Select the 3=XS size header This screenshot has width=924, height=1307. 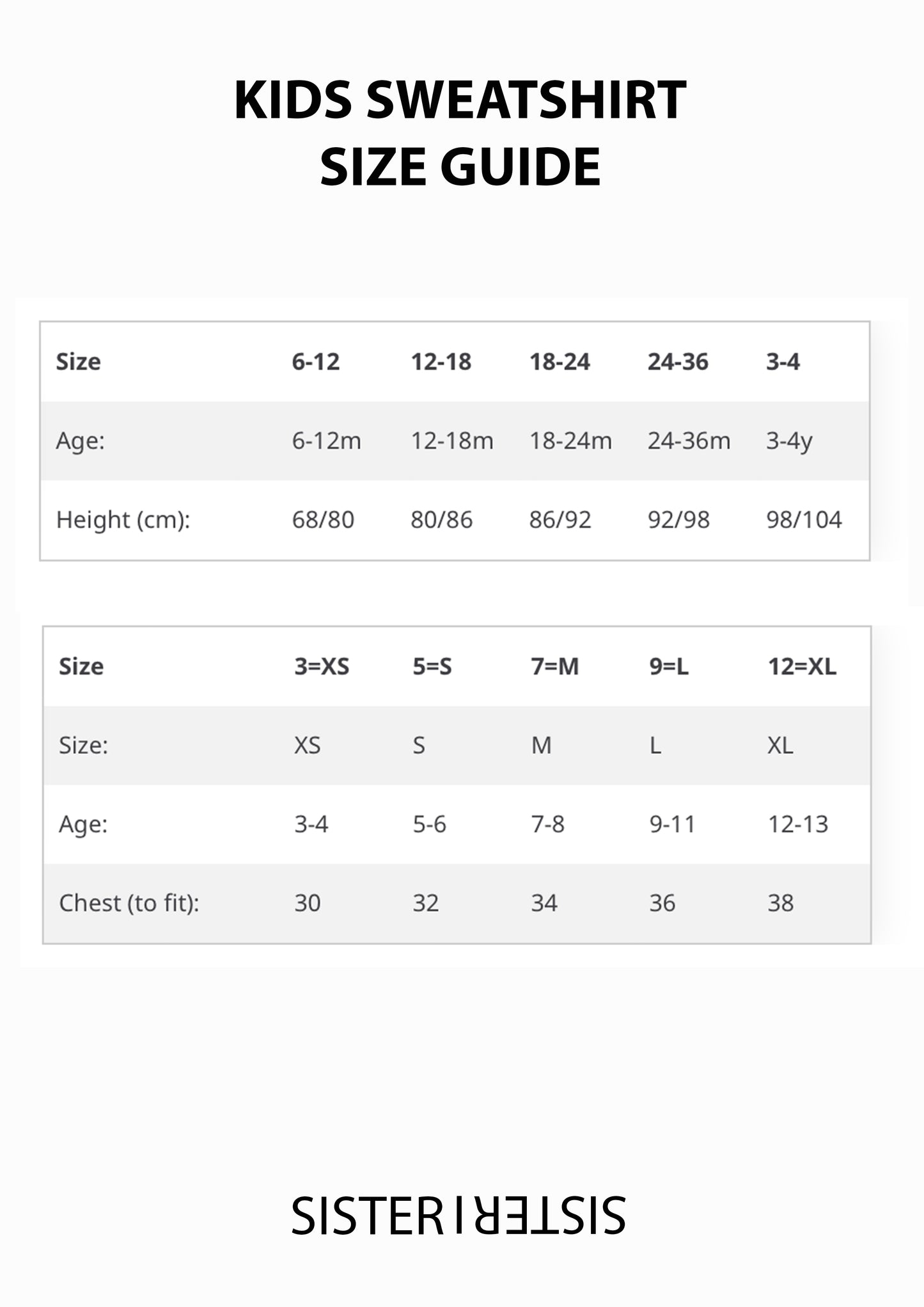tap(322, 667)
